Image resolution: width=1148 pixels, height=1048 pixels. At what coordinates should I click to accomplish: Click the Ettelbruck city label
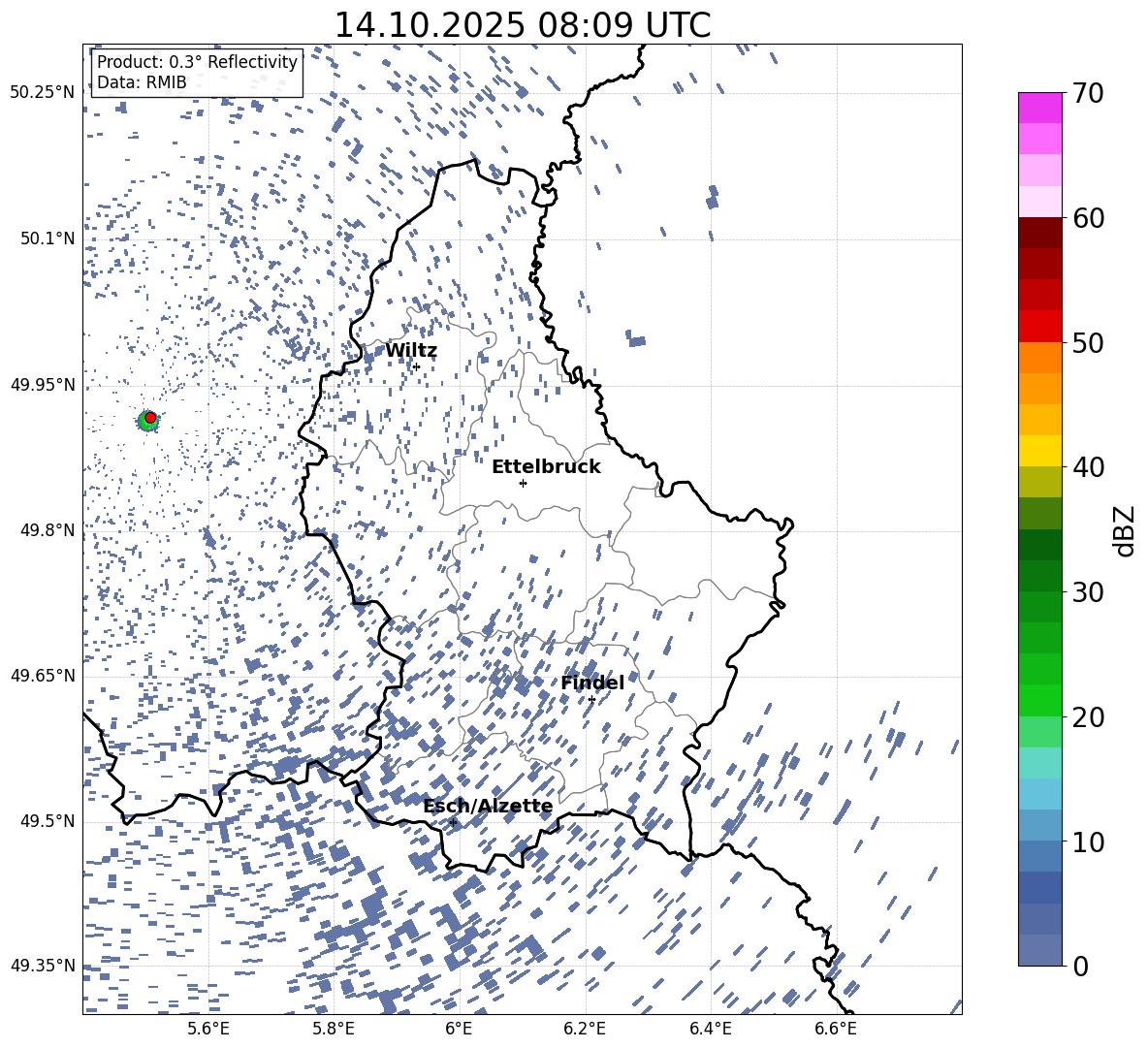546,467
